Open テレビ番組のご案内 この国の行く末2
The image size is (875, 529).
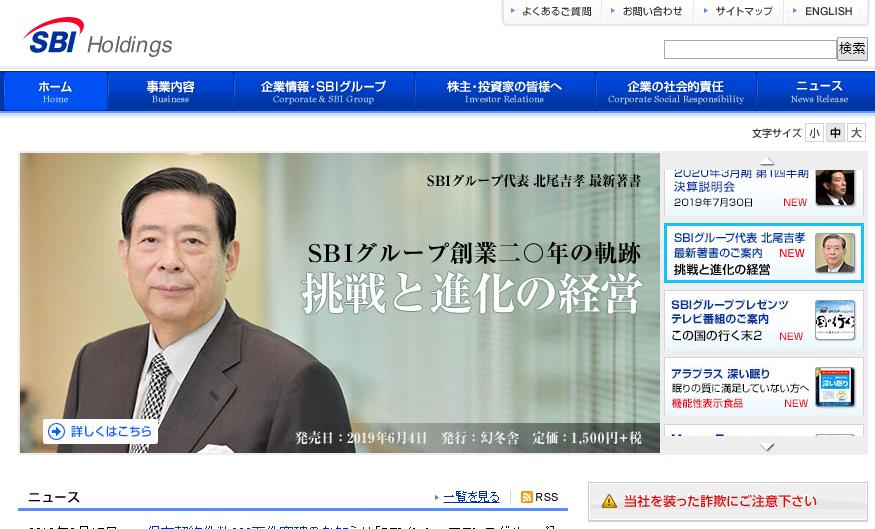click(763, 320)
